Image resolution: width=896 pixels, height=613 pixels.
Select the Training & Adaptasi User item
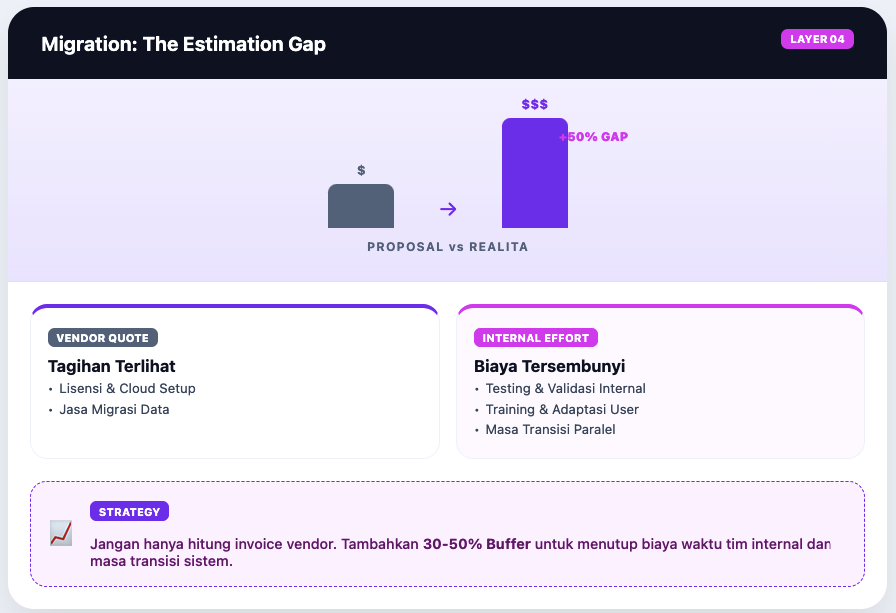click(562, 410)
